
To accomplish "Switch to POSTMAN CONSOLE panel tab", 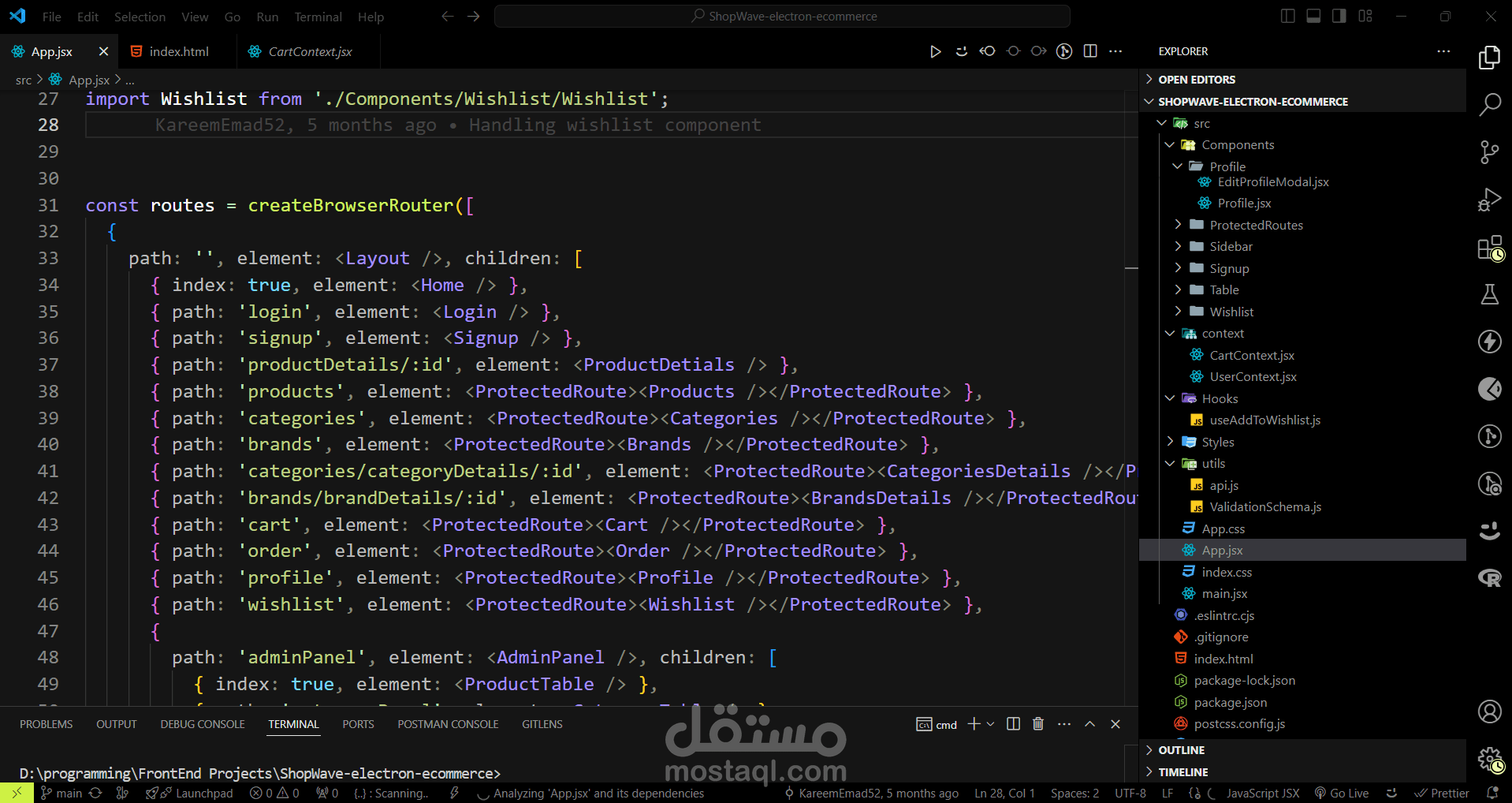I will coord(448,724).
